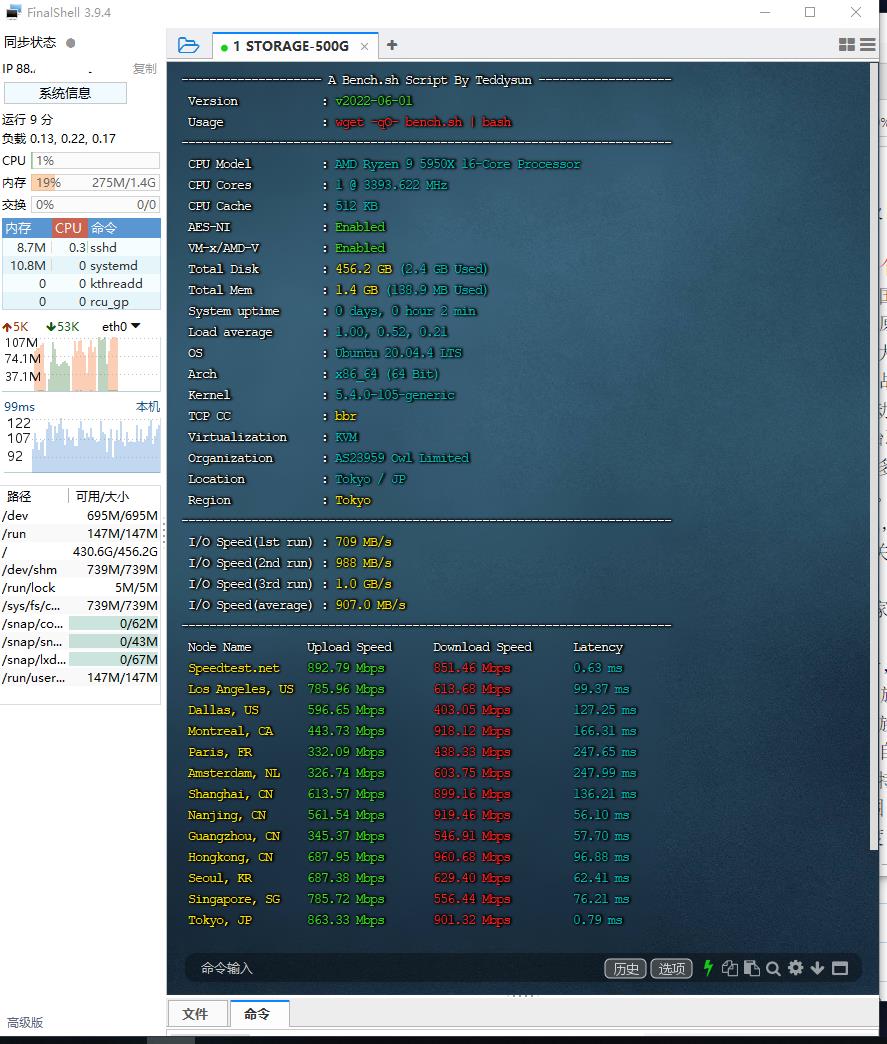
Task: Click the 可用/大小 column header
Action: point(114,496)
